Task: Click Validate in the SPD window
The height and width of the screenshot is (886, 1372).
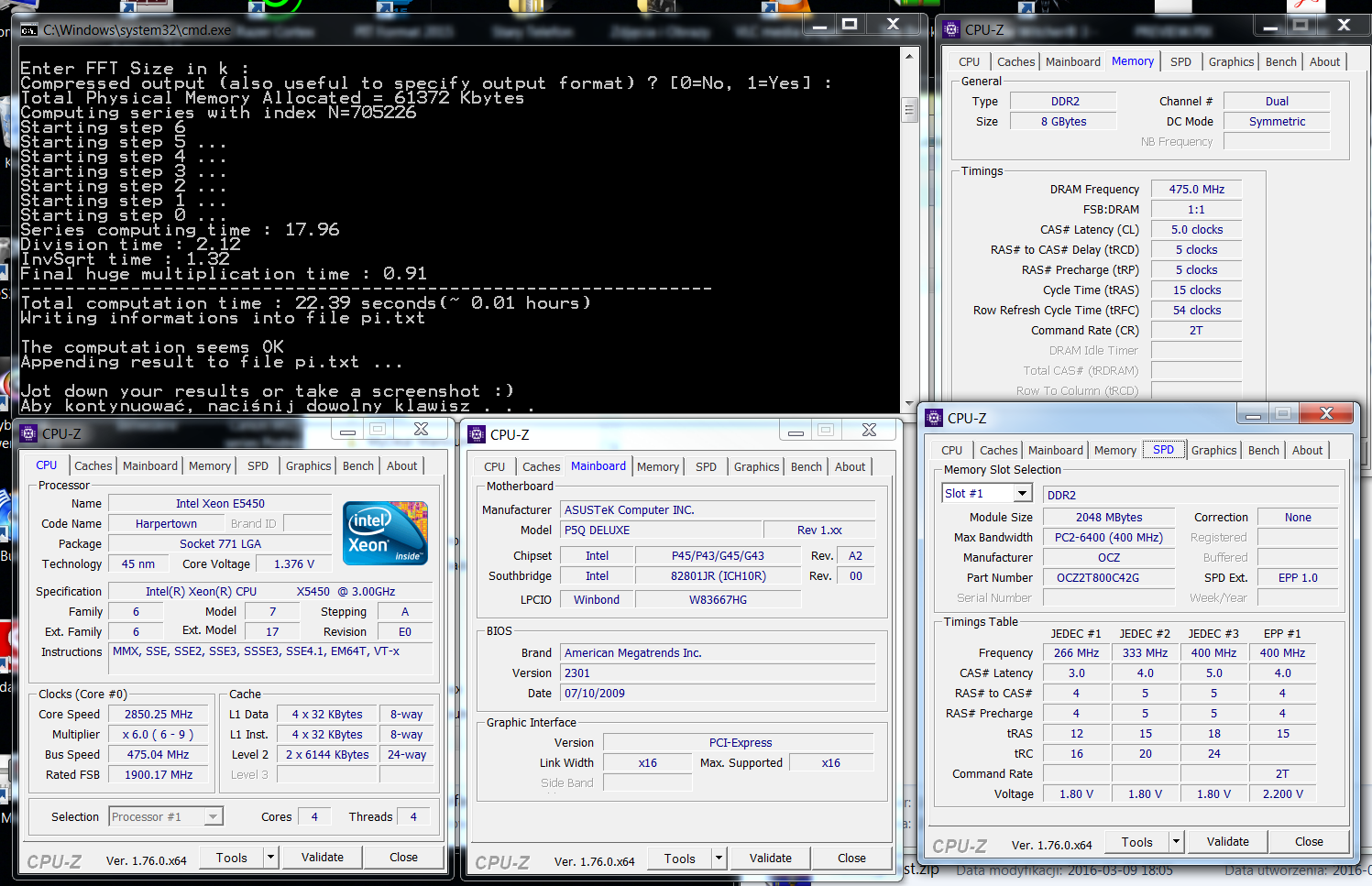Action: pyautogui.click(x=1228, y=841)
